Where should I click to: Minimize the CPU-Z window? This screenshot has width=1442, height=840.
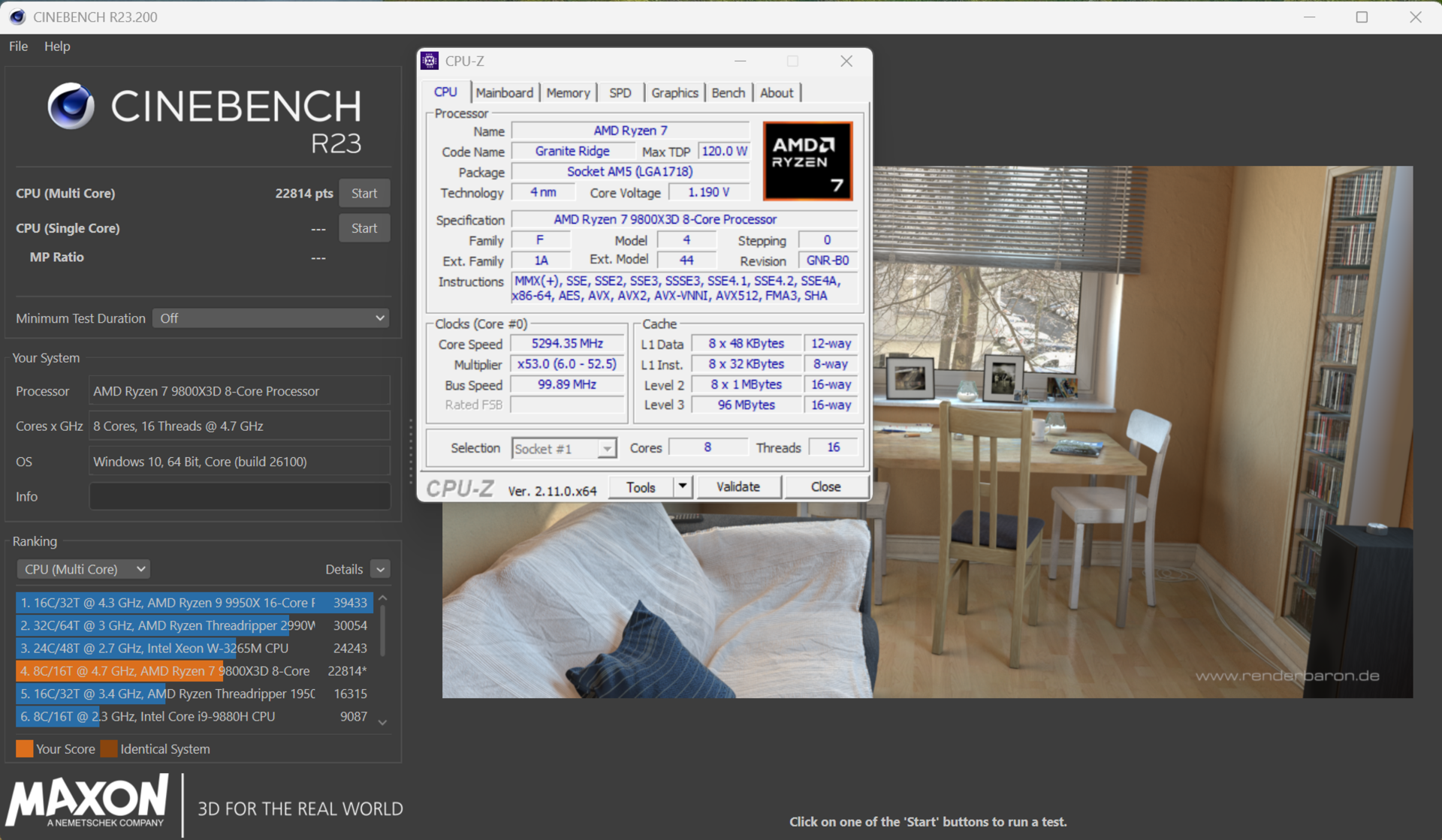point(741,61)
